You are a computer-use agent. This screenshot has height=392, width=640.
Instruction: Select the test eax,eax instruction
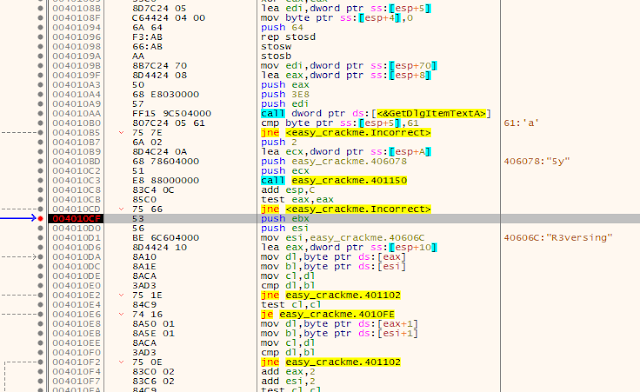tap(298, 200)
